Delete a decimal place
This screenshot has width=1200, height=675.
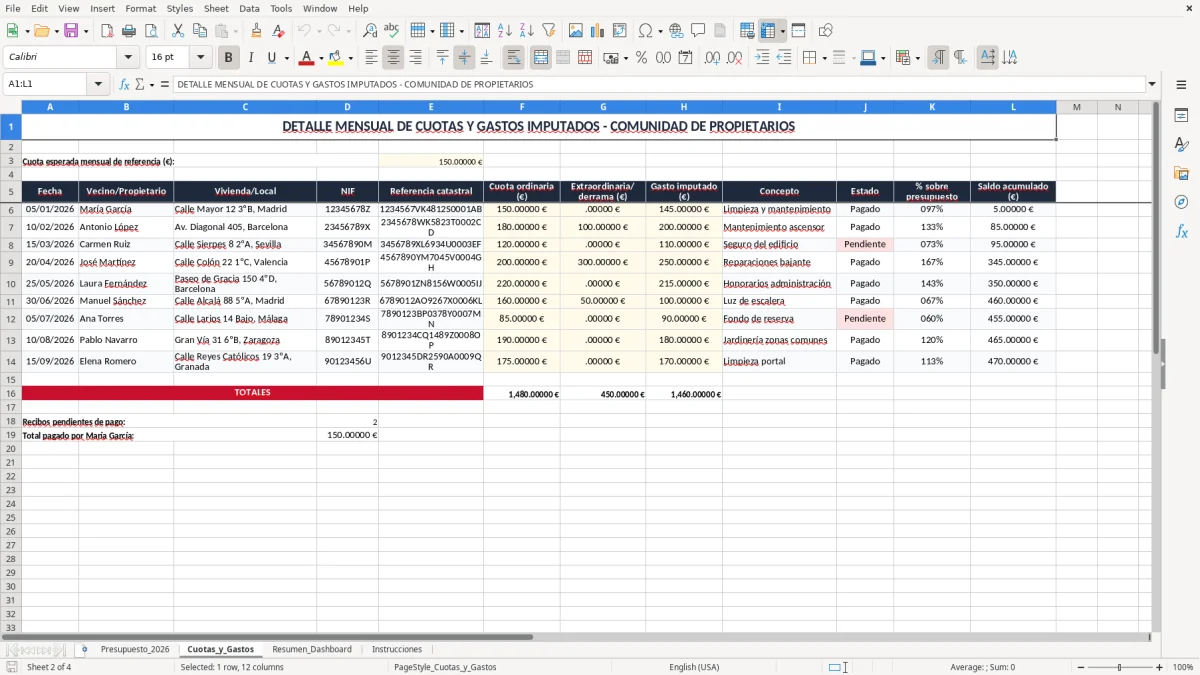734,58
